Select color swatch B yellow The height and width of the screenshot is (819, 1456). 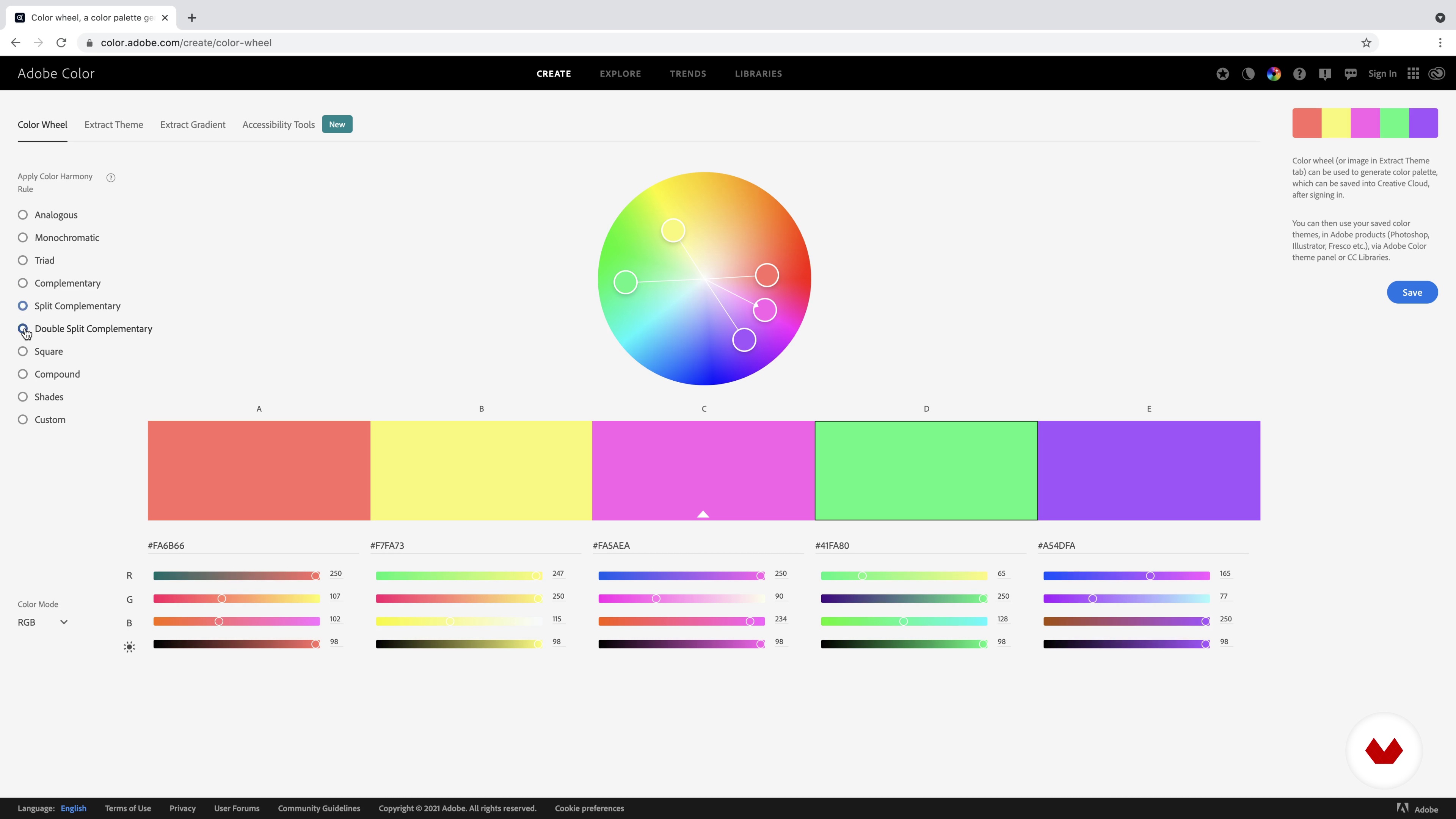click(x=481, y=470)
